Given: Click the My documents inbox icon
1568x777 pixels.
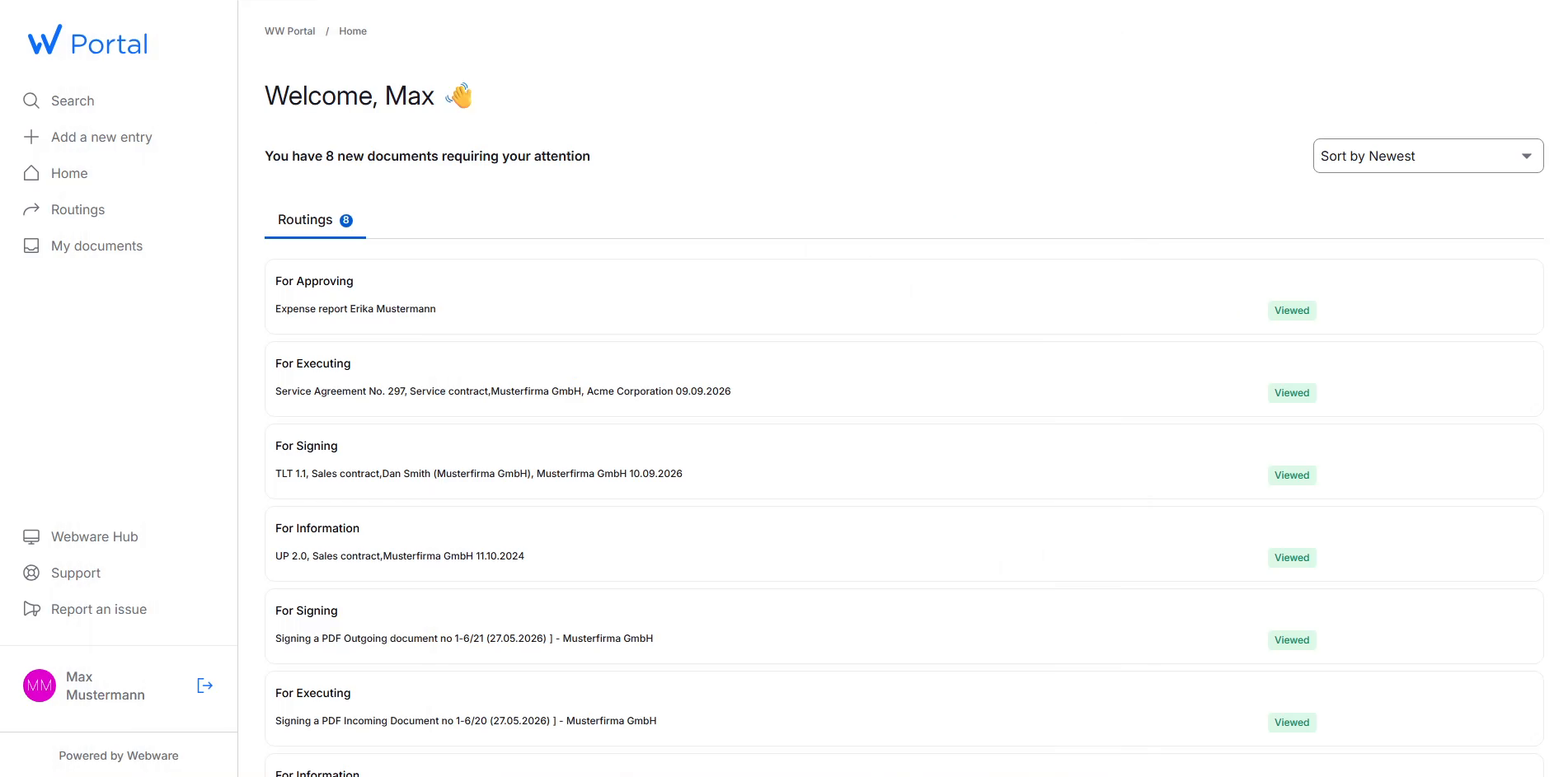Looking at the screenshot, I should (31, 246).
